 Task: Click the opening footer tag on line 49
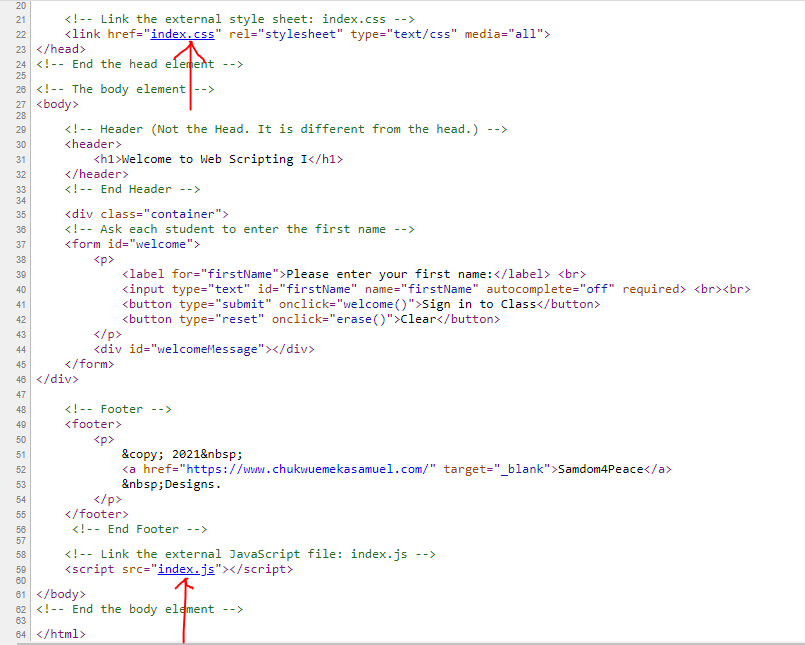click(93, 425)
